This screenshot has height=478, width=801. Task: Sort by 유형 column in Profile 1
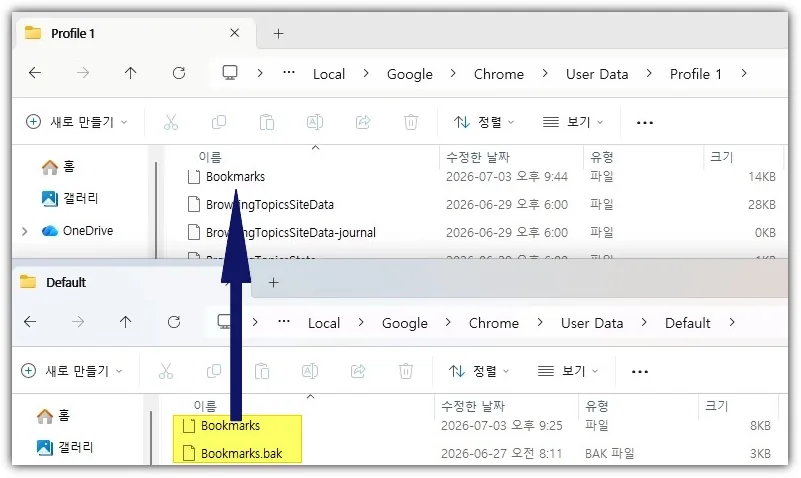click(601, 157)
